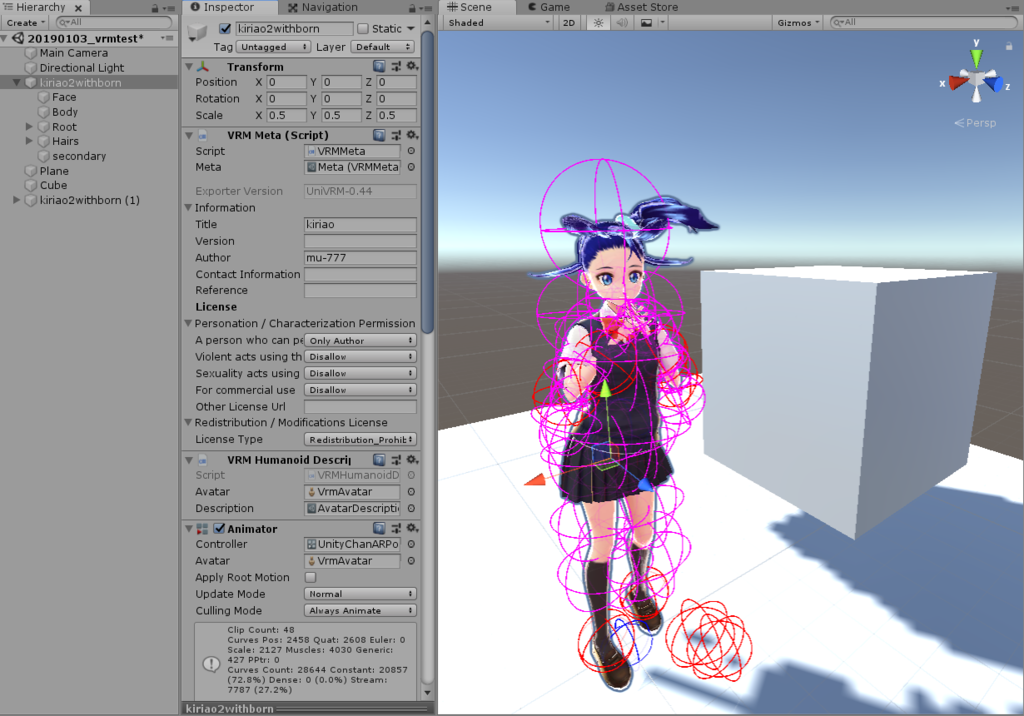Collapse the Information foldout
Viewport: 1024px width, 716px height.
[188, 208]
